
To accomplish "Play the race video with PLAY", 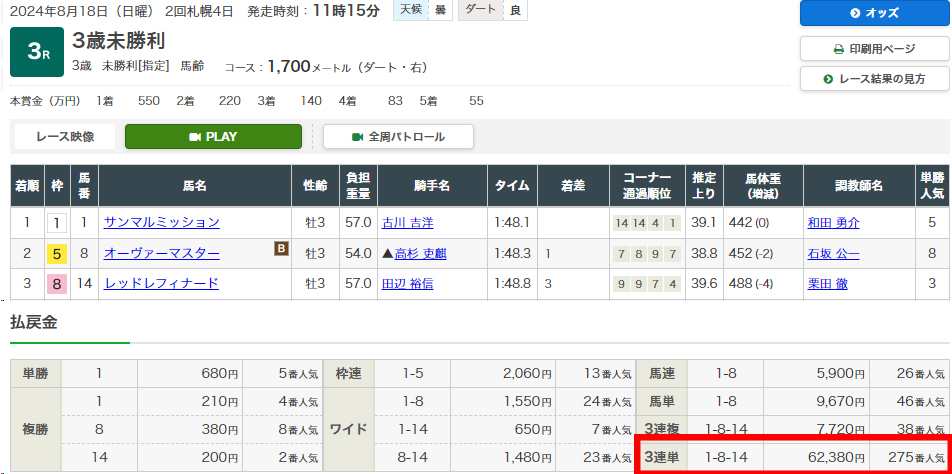I will pos(213,137).
